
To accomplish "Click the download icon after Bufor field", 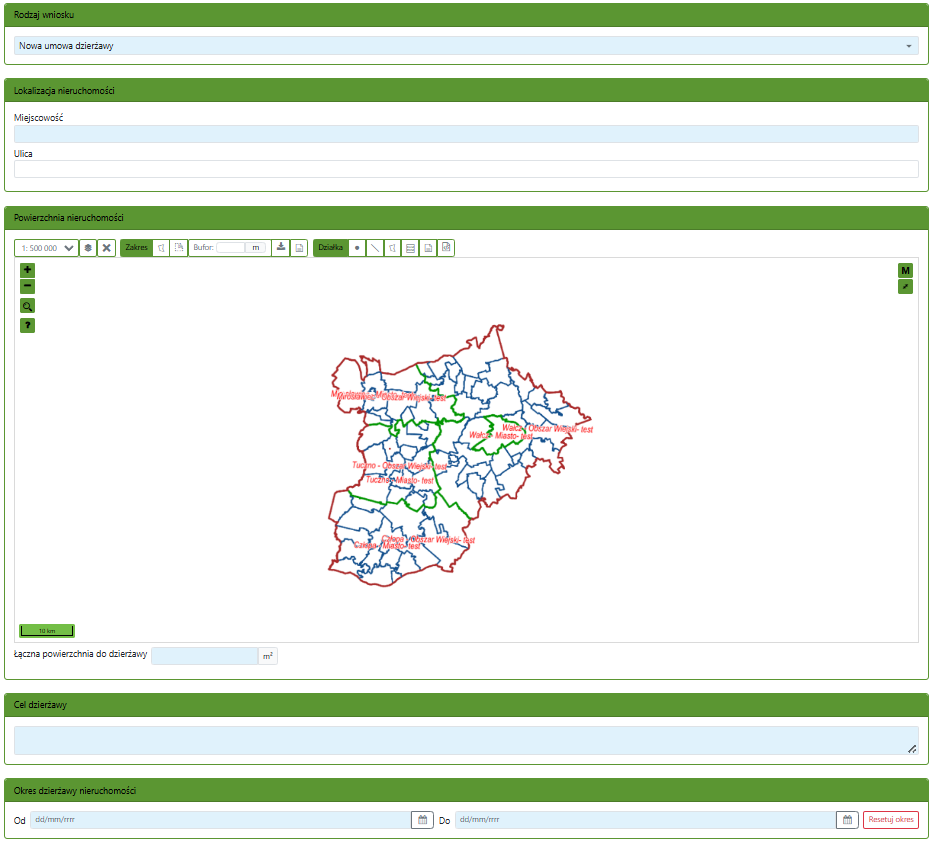I will click(281, 248).
